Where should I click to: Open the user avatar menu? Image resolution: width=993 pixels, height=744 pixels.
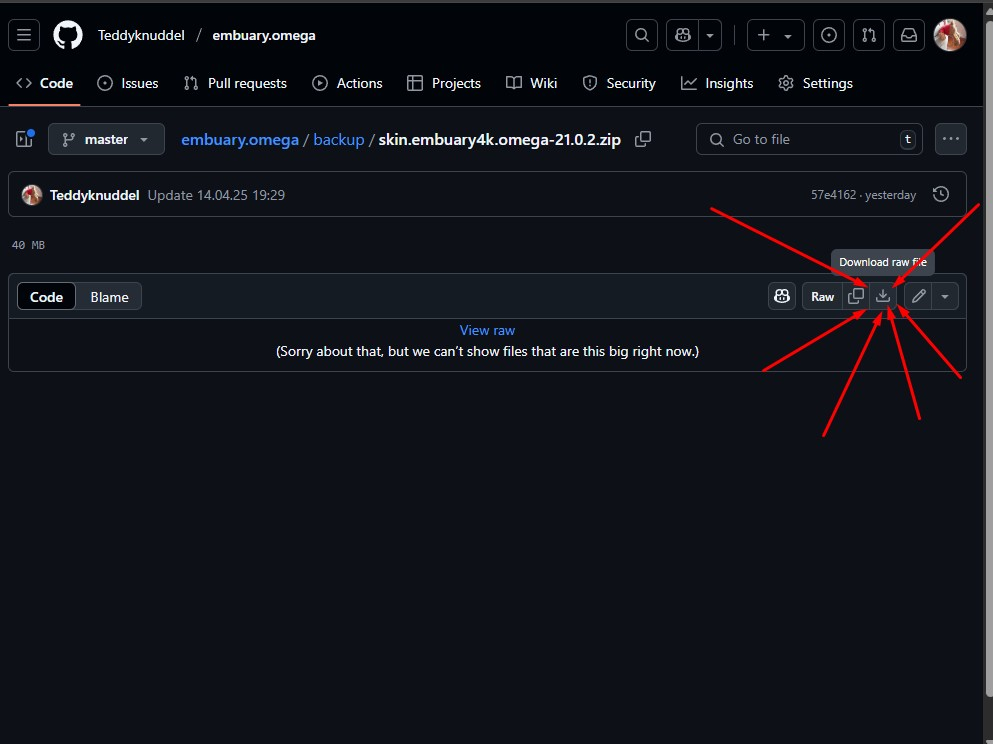point(950,35)
